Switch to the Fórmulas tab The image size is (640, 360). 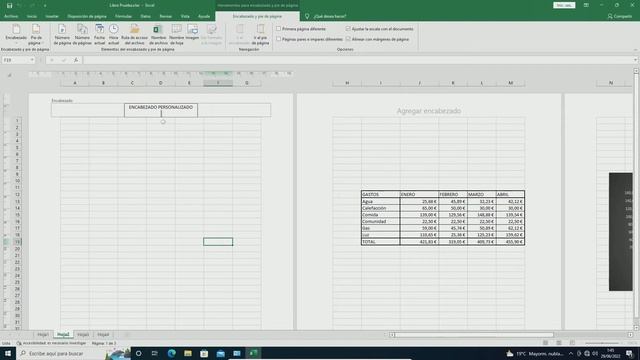123,16
